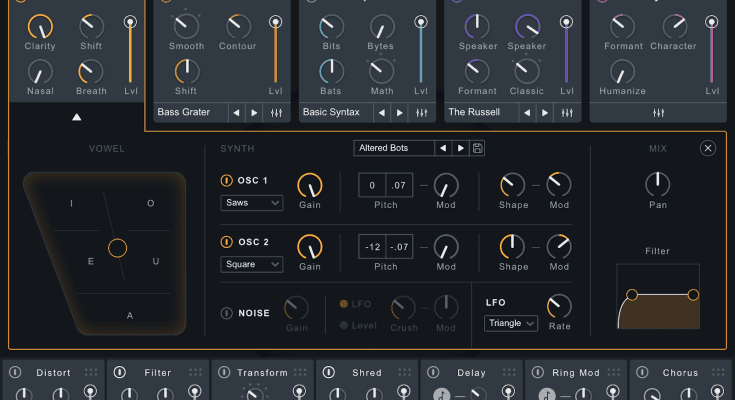The height and width of the screenshot is (400, 735).
Task: Go to next synth preset after Altered Bots
Action: [x=460, y=148]
